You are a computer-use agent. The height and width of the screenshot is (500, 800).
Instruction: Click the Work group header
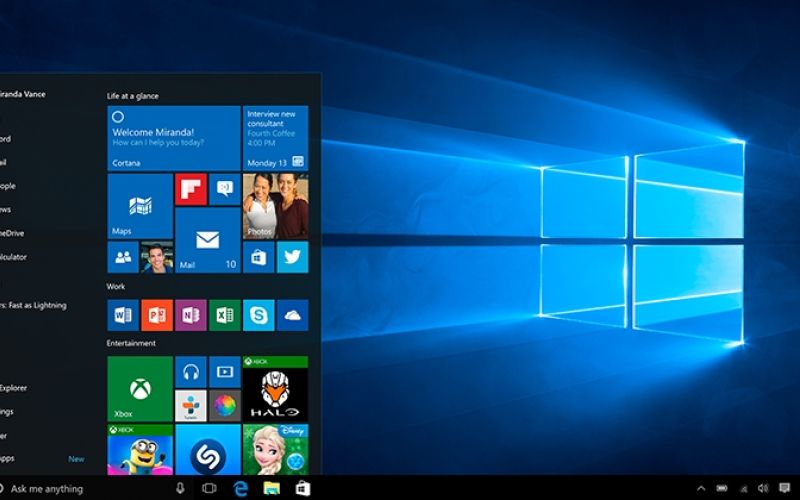[x=116, y=286]
